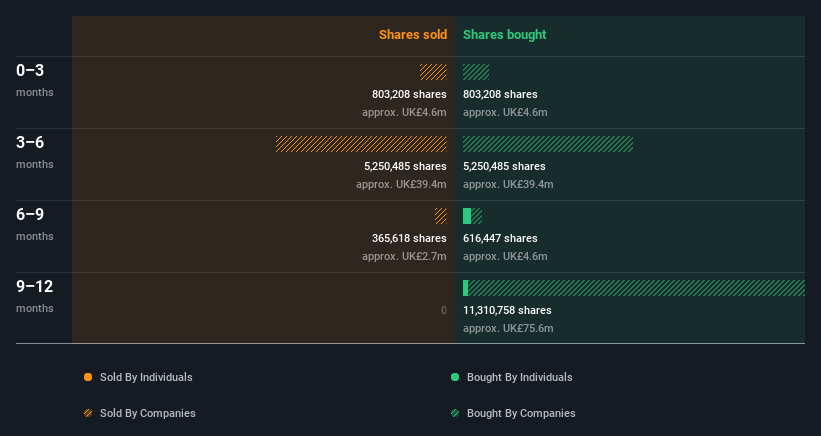The image size is (821, 436).
Task: Click the 9–12 months bought bar
Action: (636, 288)
